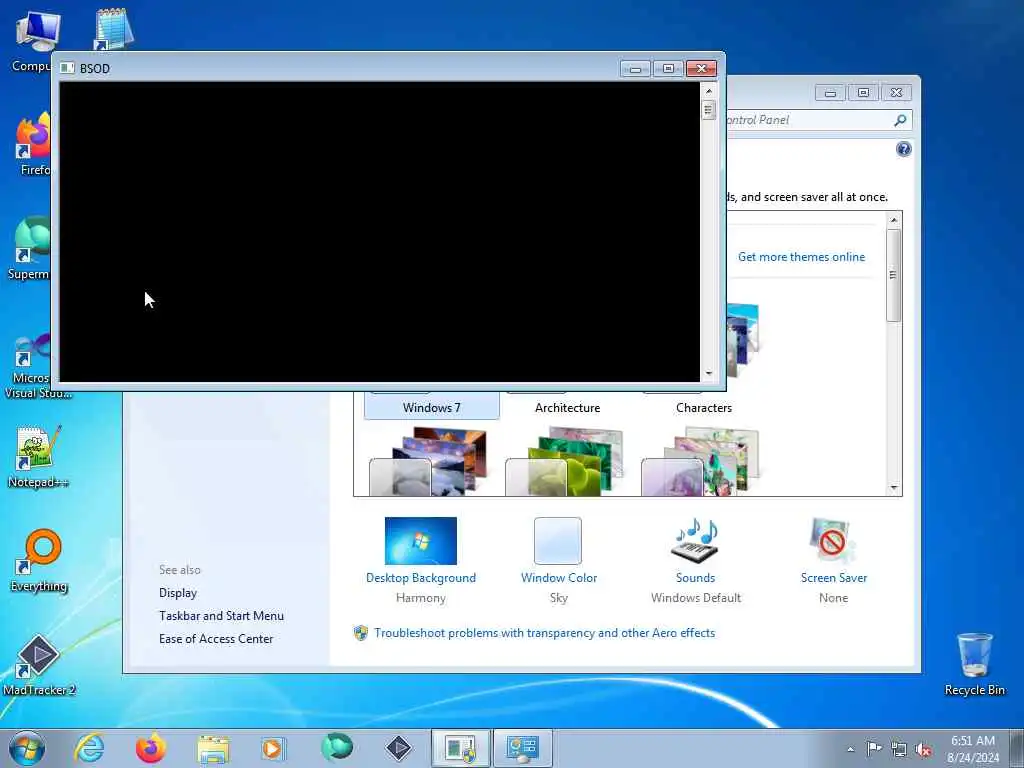Select the MadTracker 2 desktop shortcut
The width and height of the screenshot is (1024, 768).
coord(39,664)
